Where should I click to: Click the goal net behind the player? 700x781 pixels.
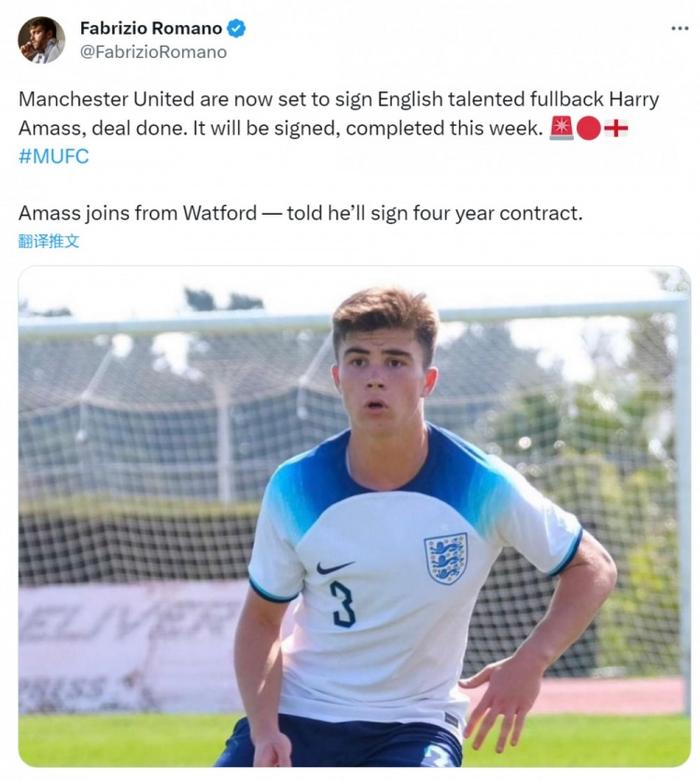pos(150,420)
